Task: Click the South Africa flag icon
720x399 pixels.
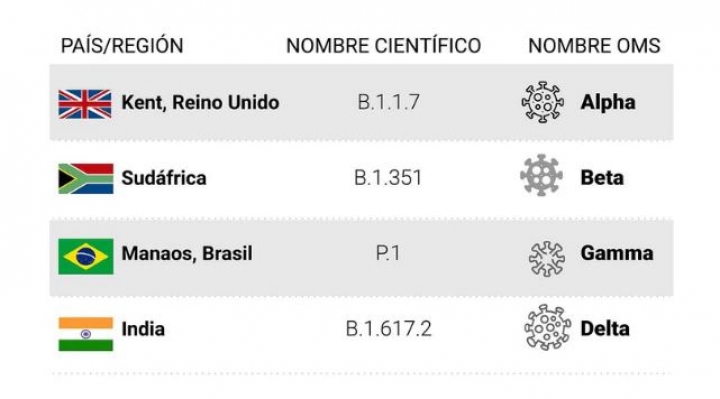Action: pos(86,179)
